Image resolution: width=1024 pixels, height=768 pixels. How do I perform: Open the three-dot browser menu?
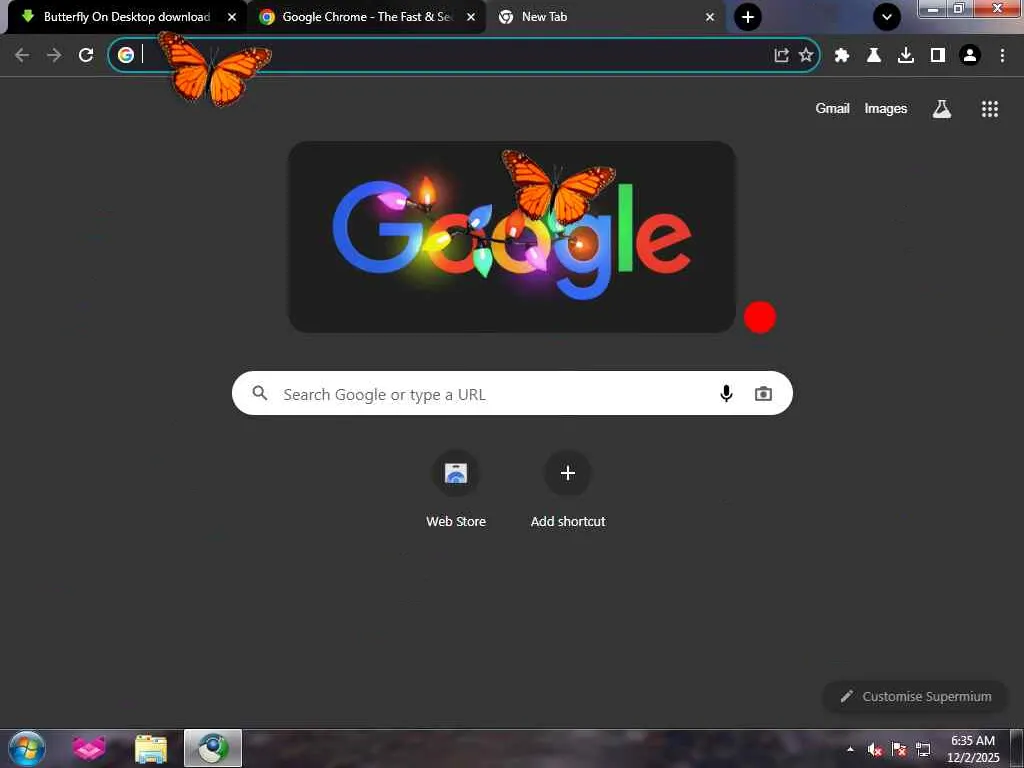point(1002,56)
